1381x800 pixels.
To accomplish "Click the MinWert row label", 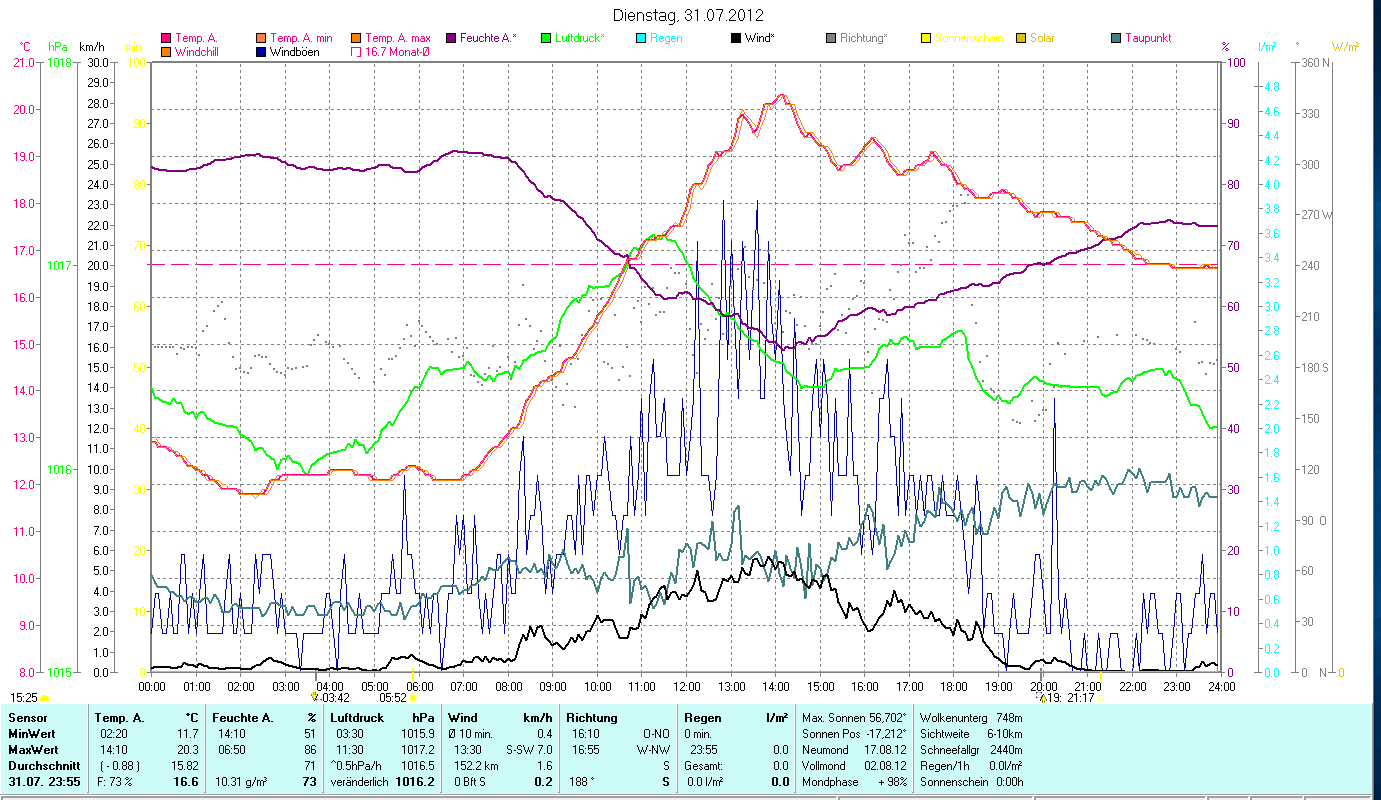I will point(32,734).
